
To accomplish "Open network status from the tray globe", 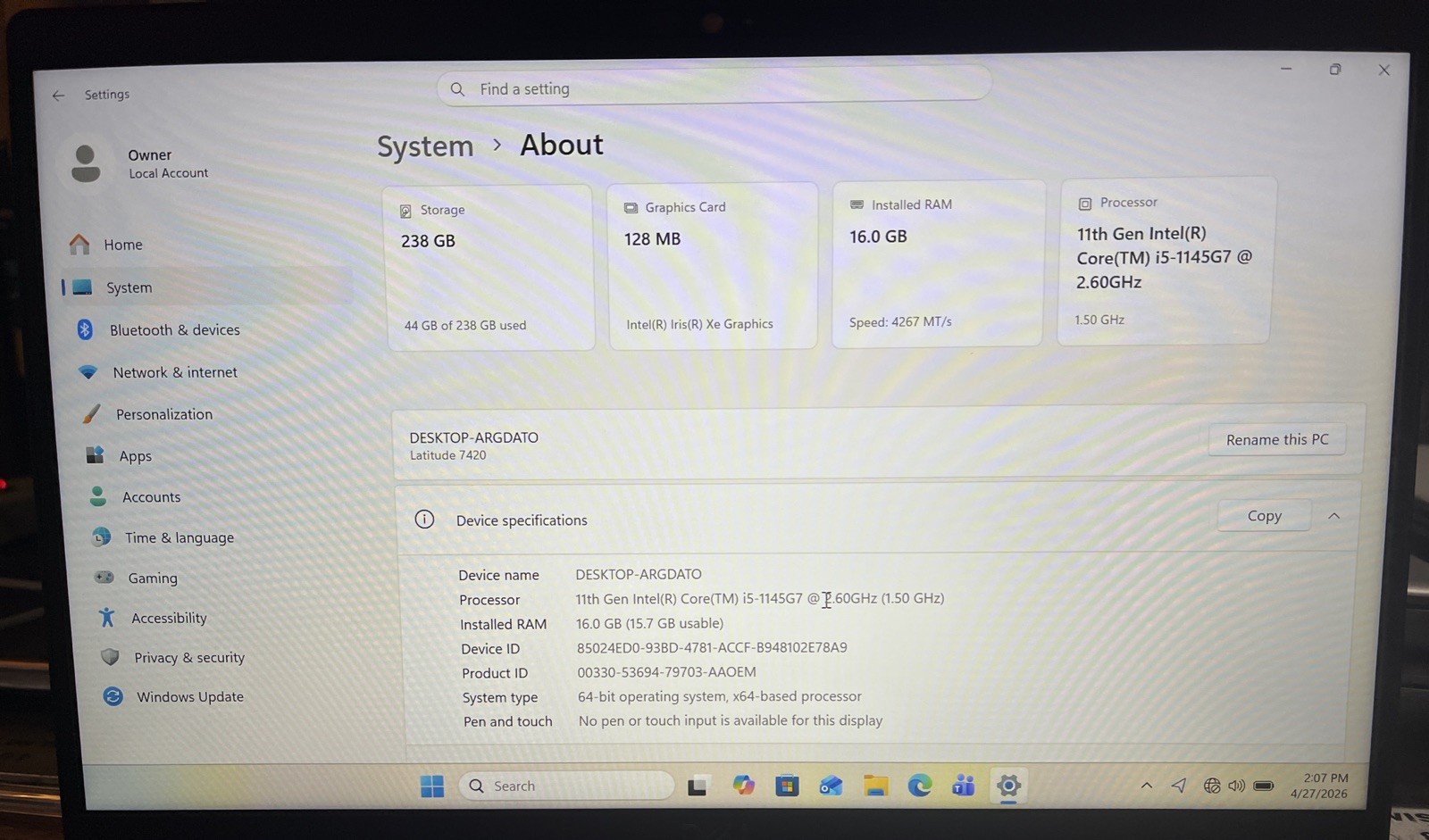I will tap(1212, 786).
